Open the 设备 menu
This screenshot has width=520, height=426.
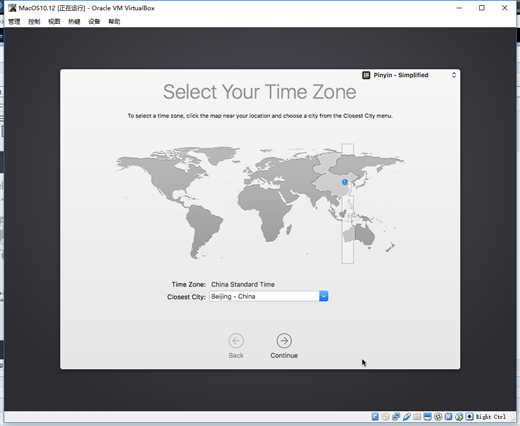94,21
